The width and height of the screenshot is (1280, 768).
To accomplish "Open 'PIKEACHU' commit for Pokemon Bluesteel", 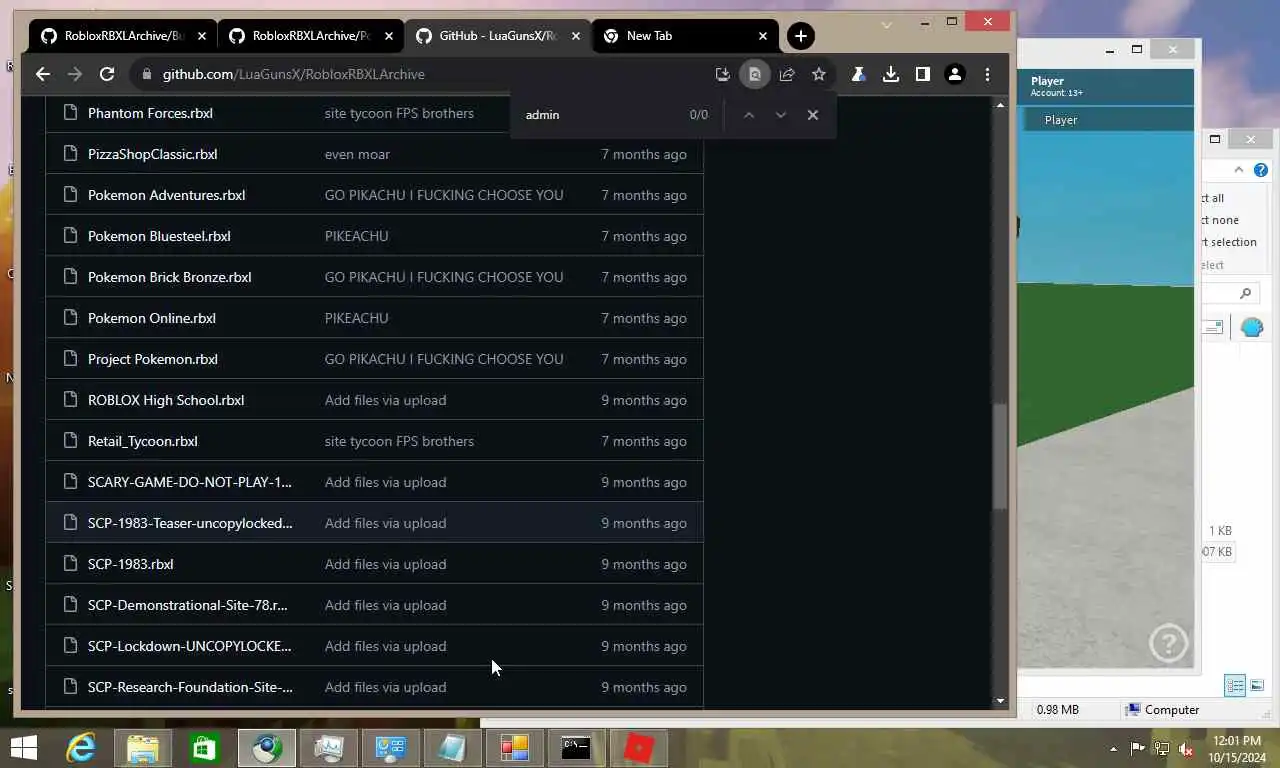I will click(356, 236).
